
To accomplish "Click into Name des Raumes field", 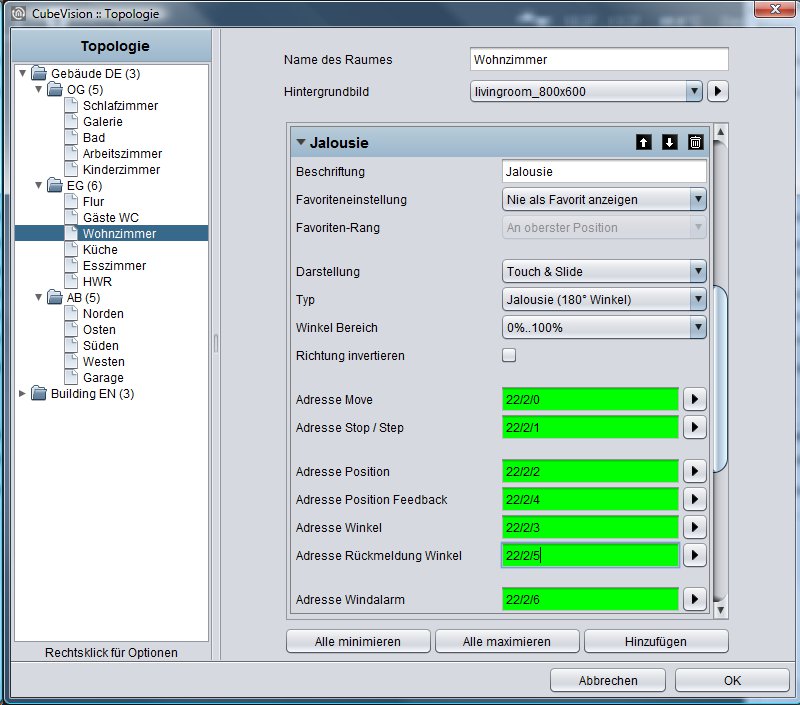I will [x=599, y=59].
